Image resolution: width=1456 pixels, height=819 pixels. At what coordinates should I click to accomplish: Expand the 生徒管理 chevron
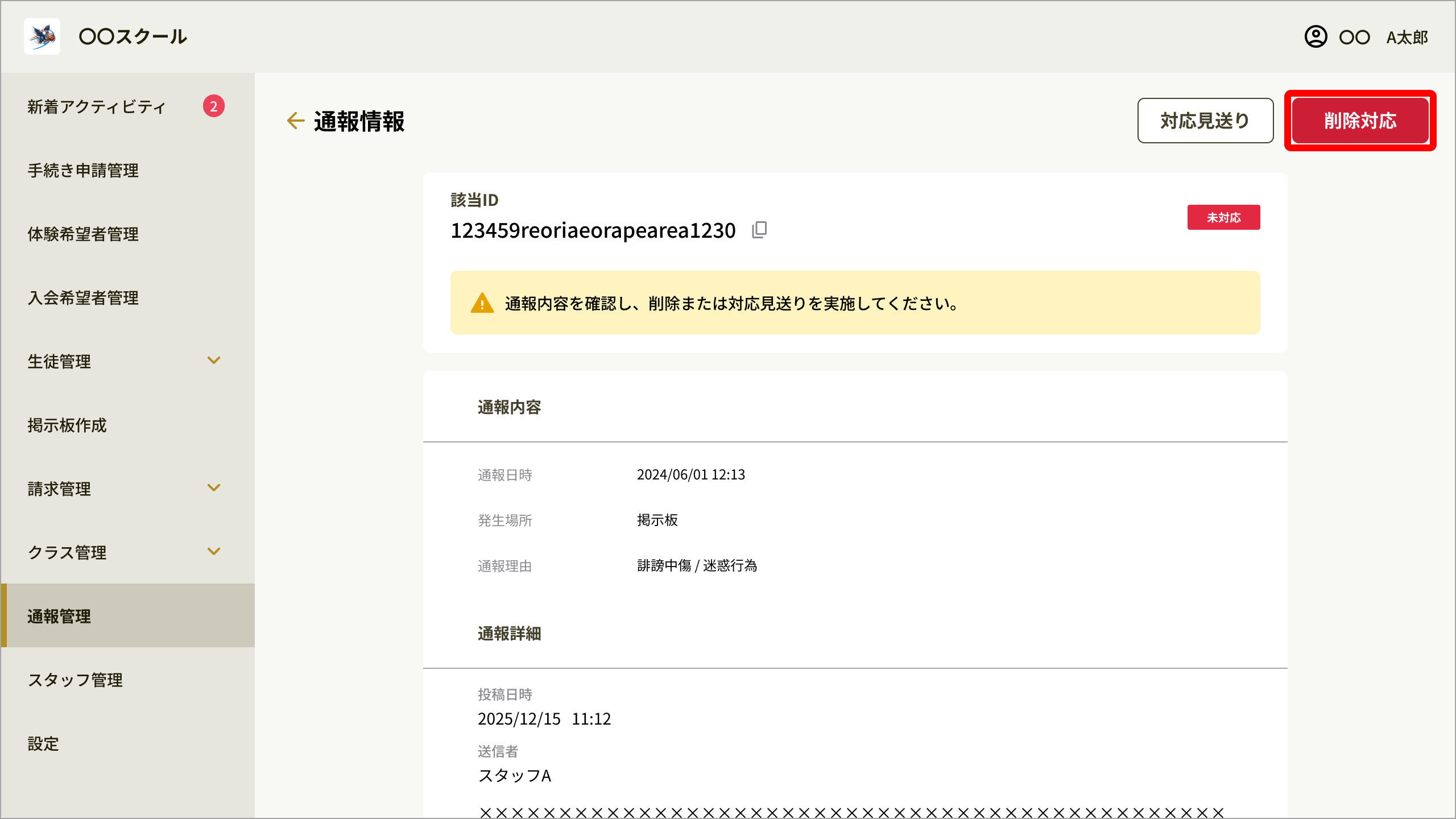tap(214, 361)
